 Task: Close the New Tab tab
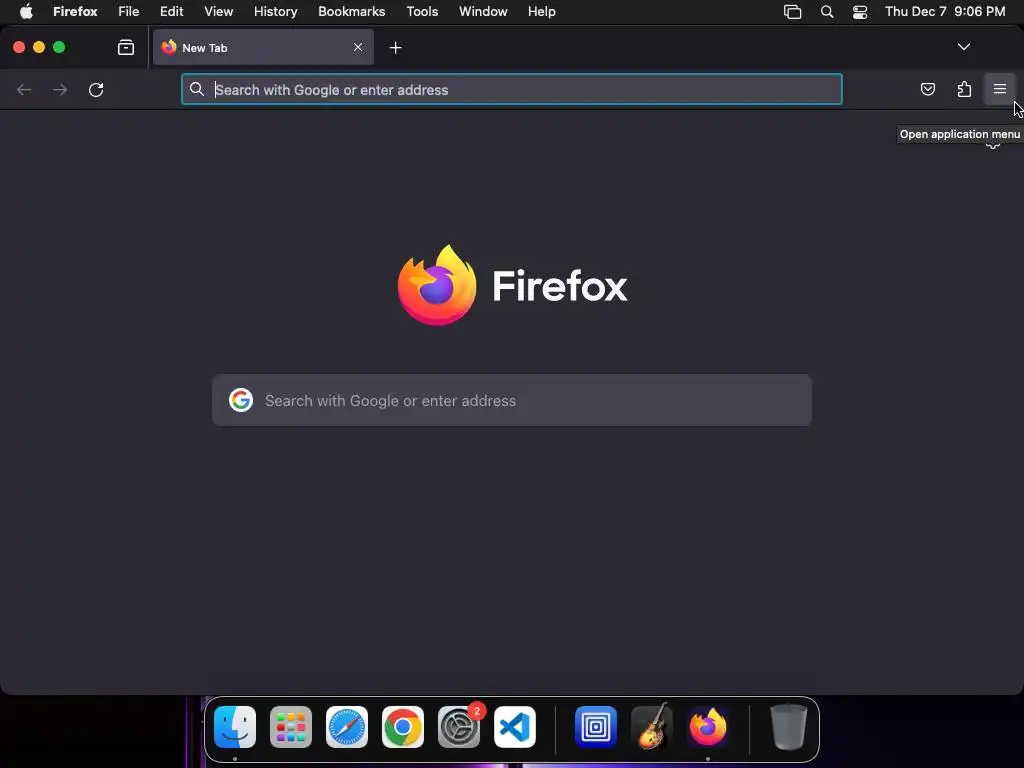point(358,47)
